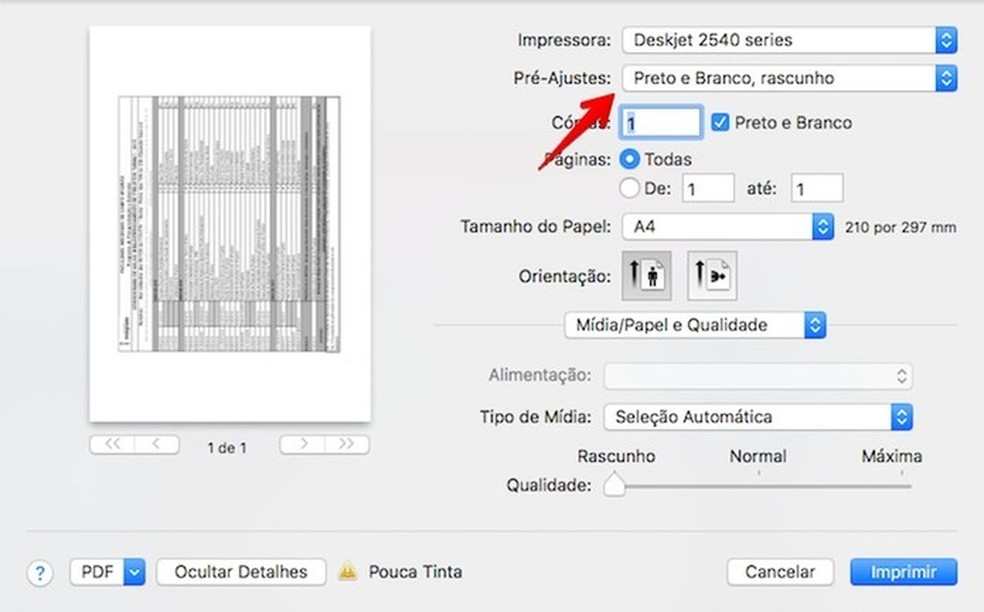
Task: Open the Impressora dropdown
Action: point(789,40)
